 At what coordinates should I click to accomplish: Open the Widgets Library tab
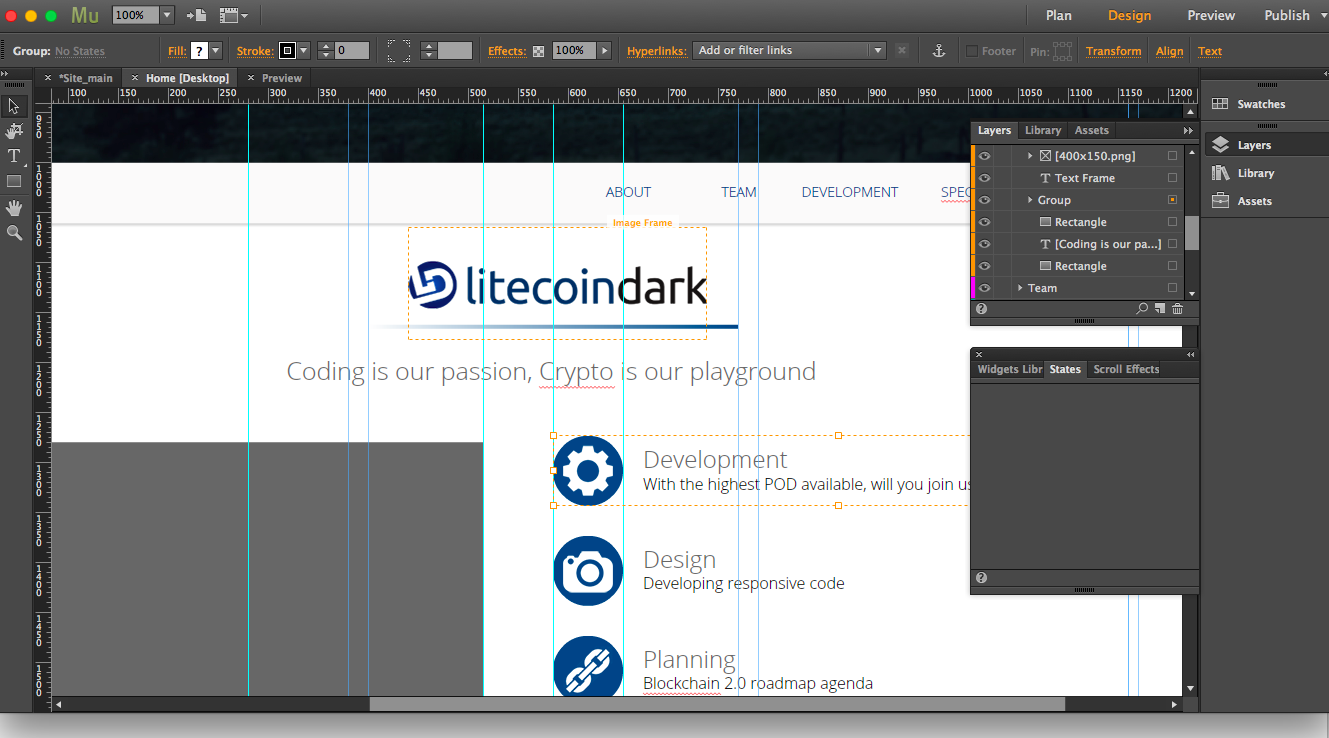click(x=1010, y=370)
